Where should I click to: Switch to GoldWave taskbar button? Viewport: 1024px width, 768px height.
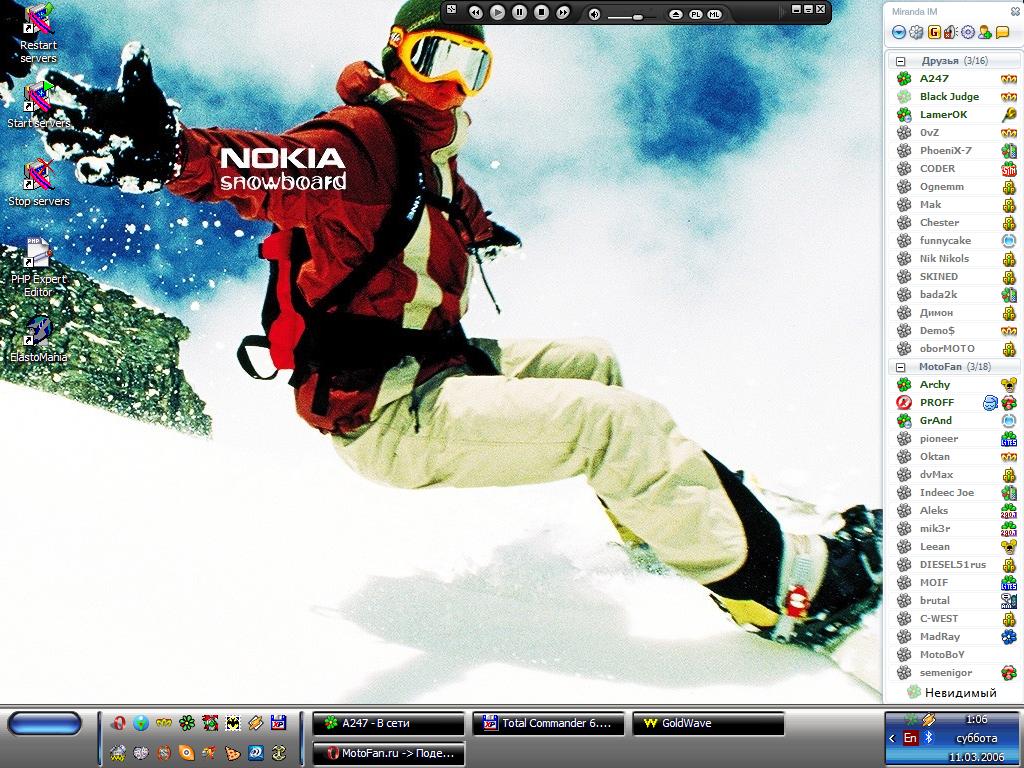(708, 724)
